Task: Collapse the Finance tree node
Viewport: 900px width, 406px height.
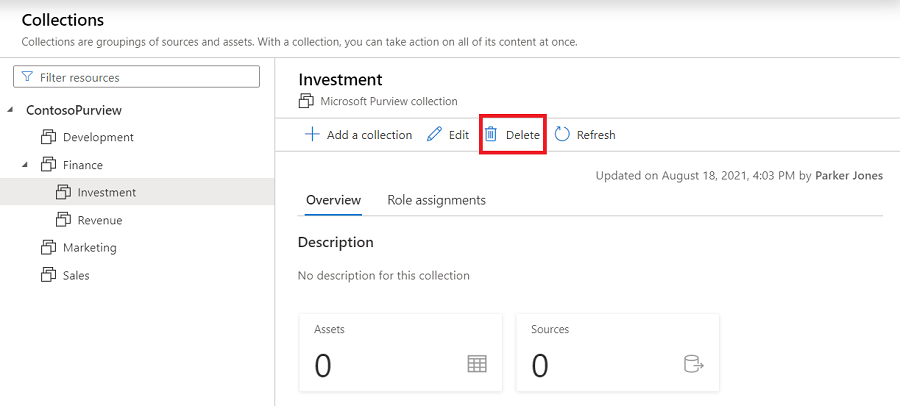Action: click(x=25, y=165)
